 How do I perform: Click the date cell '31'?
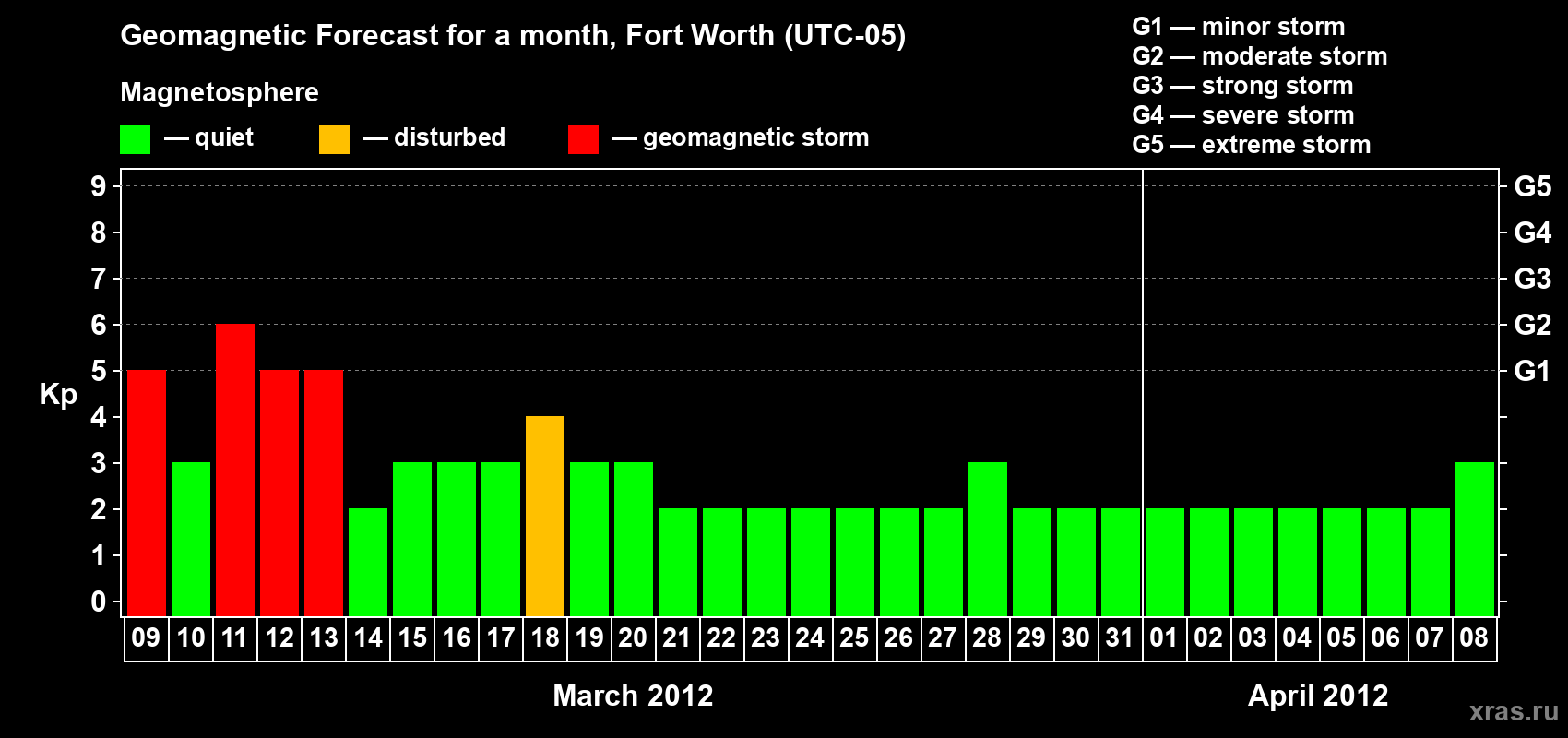pos(1121,638)
